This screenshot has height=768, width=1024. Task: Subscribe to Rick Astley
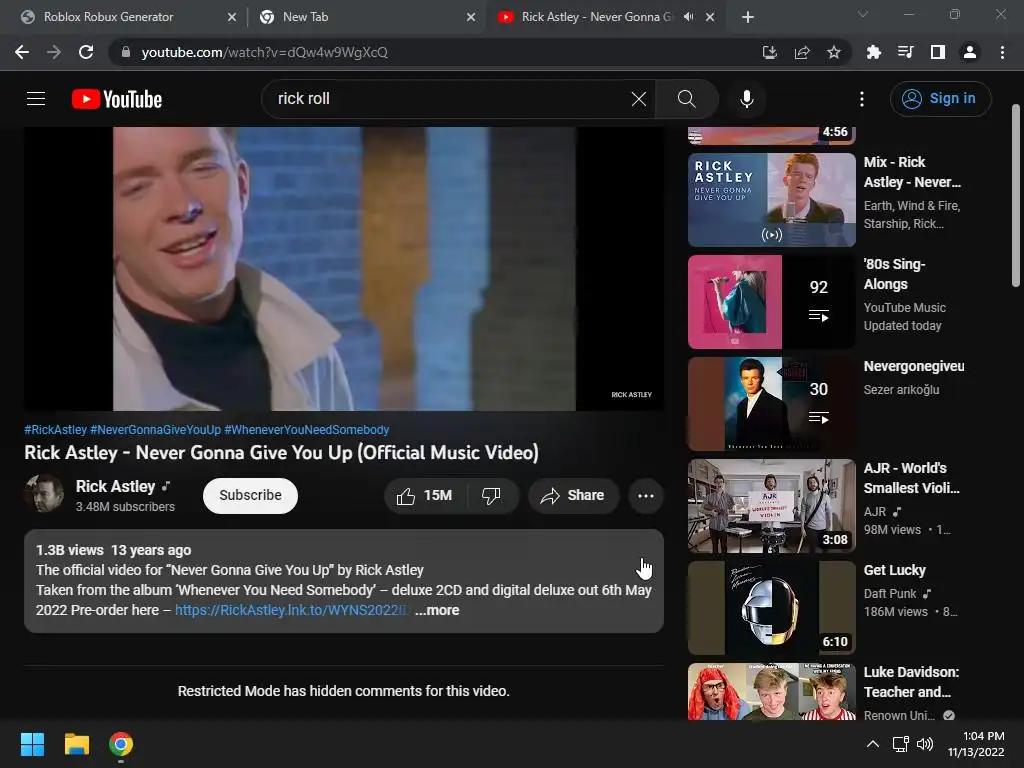click(x=250, y=496)
